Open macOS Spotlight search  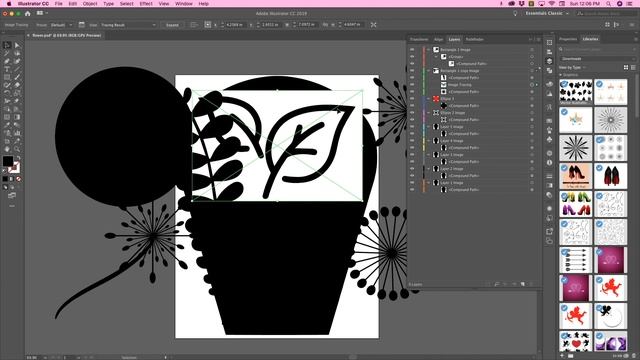click(x=608, y=4)
